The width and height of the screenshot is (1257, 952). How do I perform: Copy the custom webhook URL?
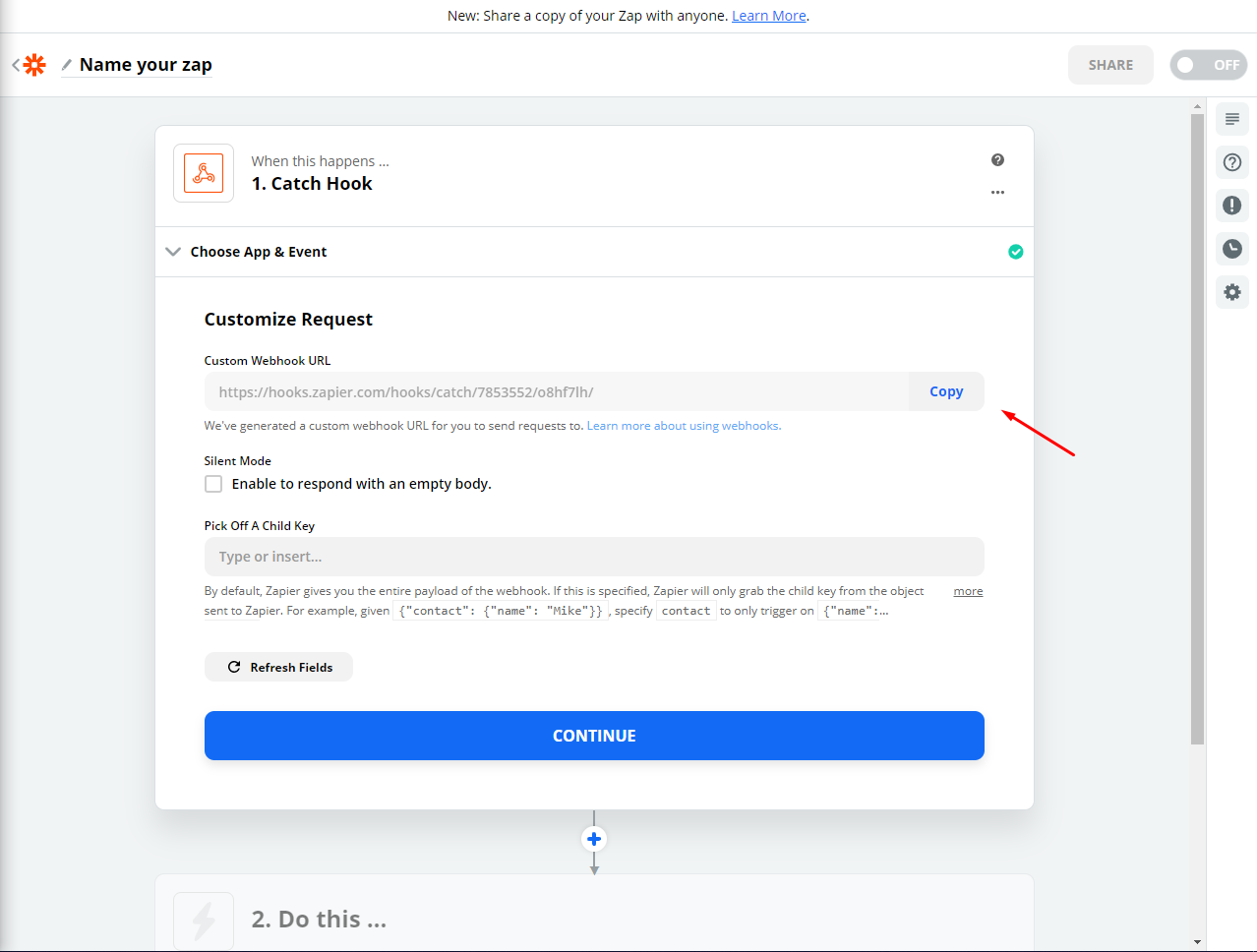pos(946,391)
